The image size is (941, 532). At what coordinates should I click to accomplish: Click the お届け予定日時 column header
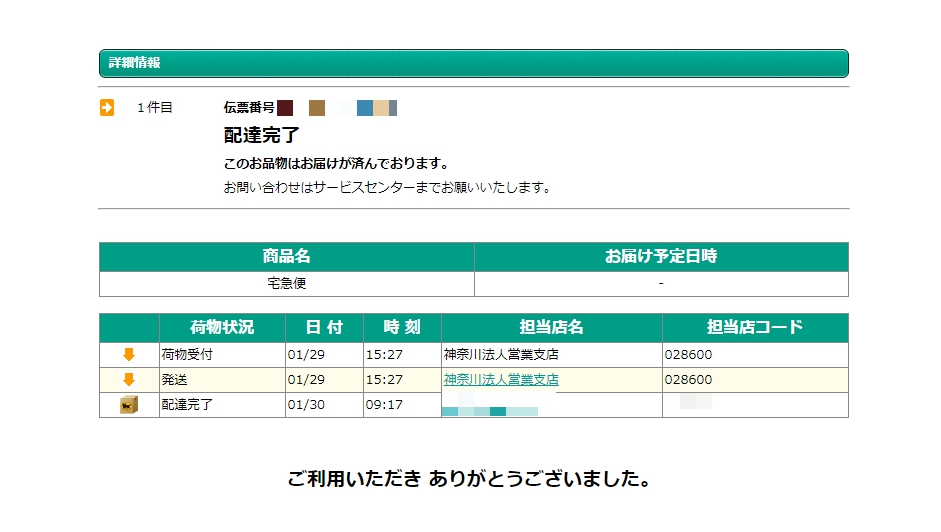point(661,256)
